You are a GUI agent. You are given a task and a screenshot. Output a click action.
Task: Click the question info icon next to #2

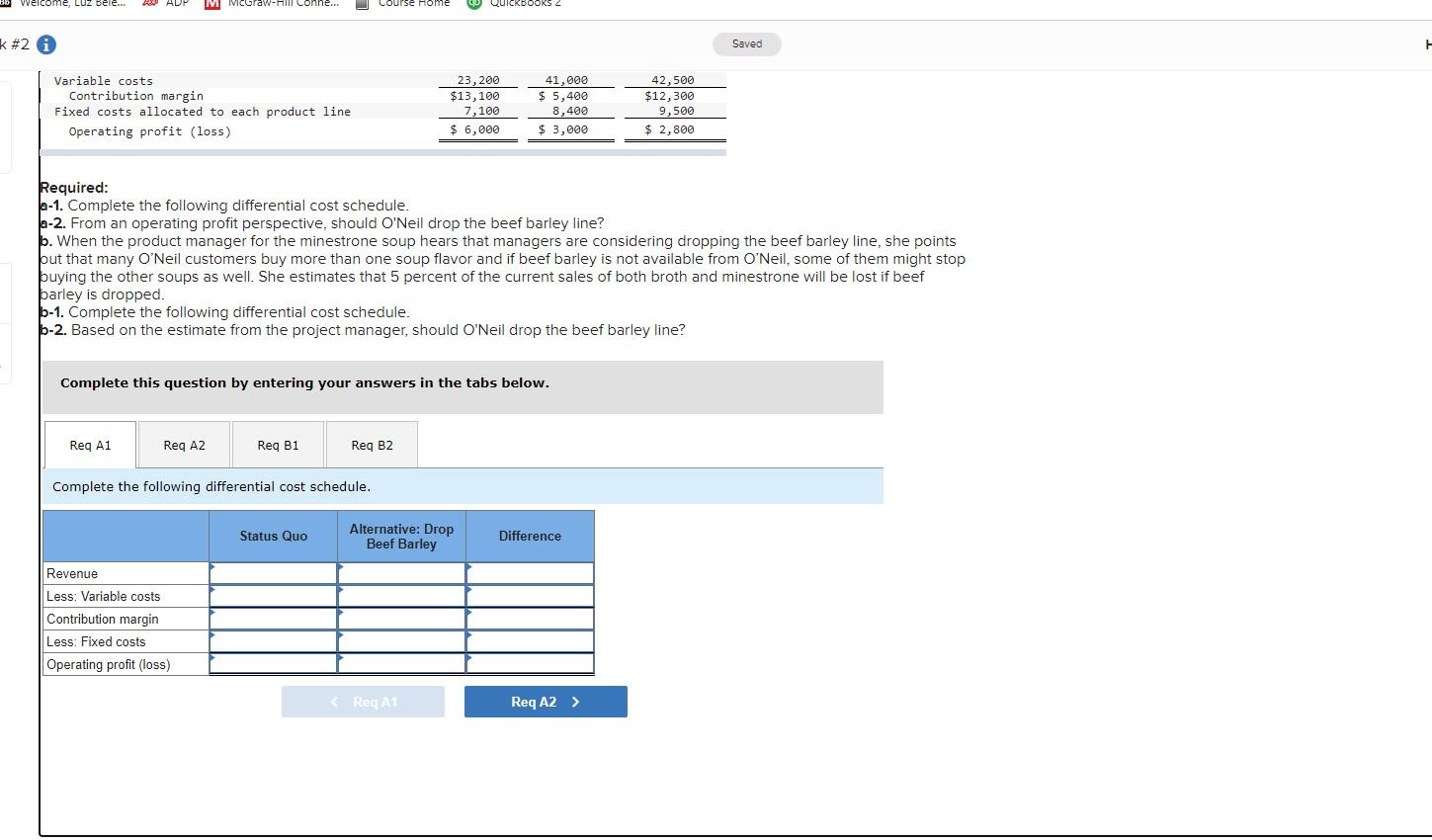[46, 44]
